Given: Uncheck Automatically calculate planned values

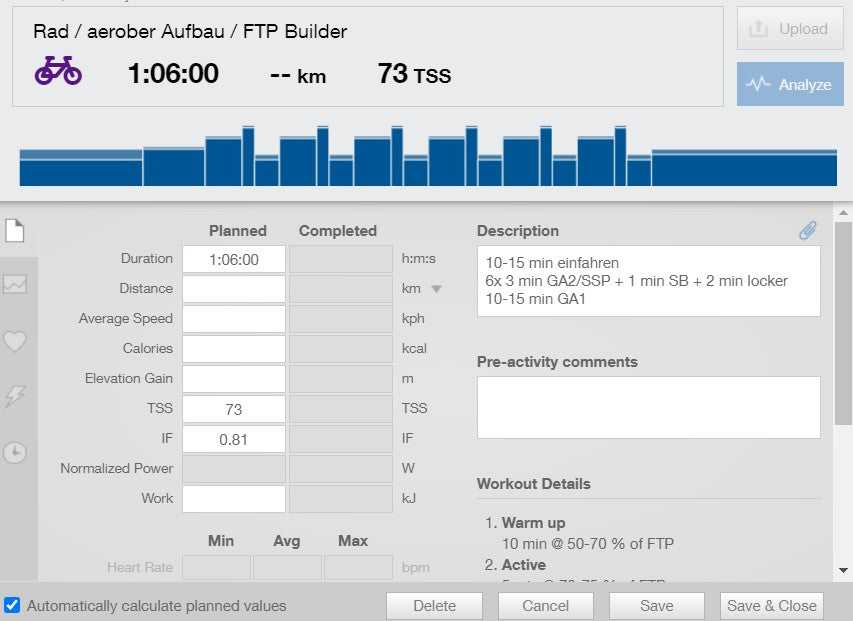Looking at the screenshot, I should [10, 605].
